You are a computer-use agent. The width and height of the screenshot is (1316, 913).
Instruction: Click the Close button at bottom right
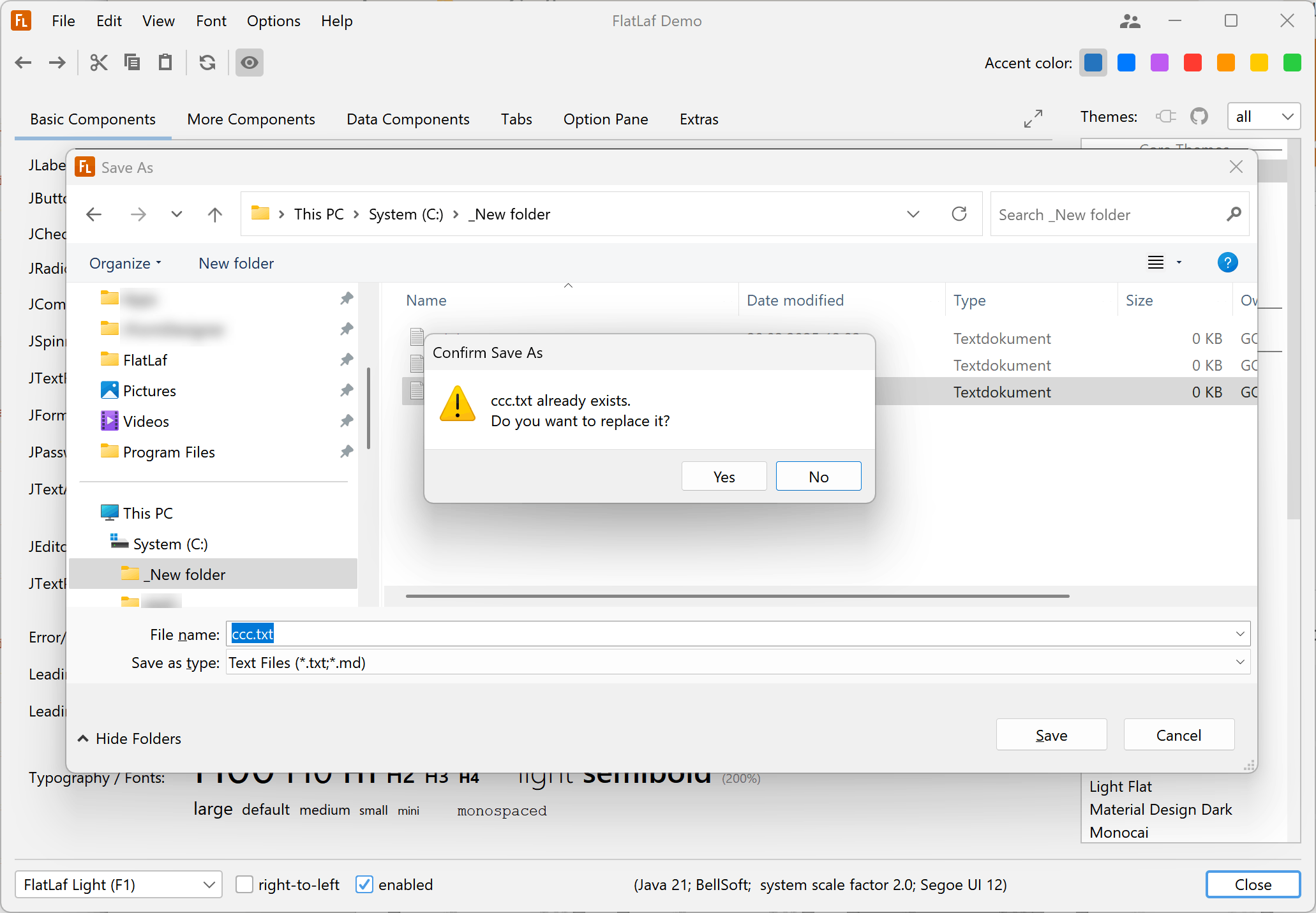pos(1253,884)
